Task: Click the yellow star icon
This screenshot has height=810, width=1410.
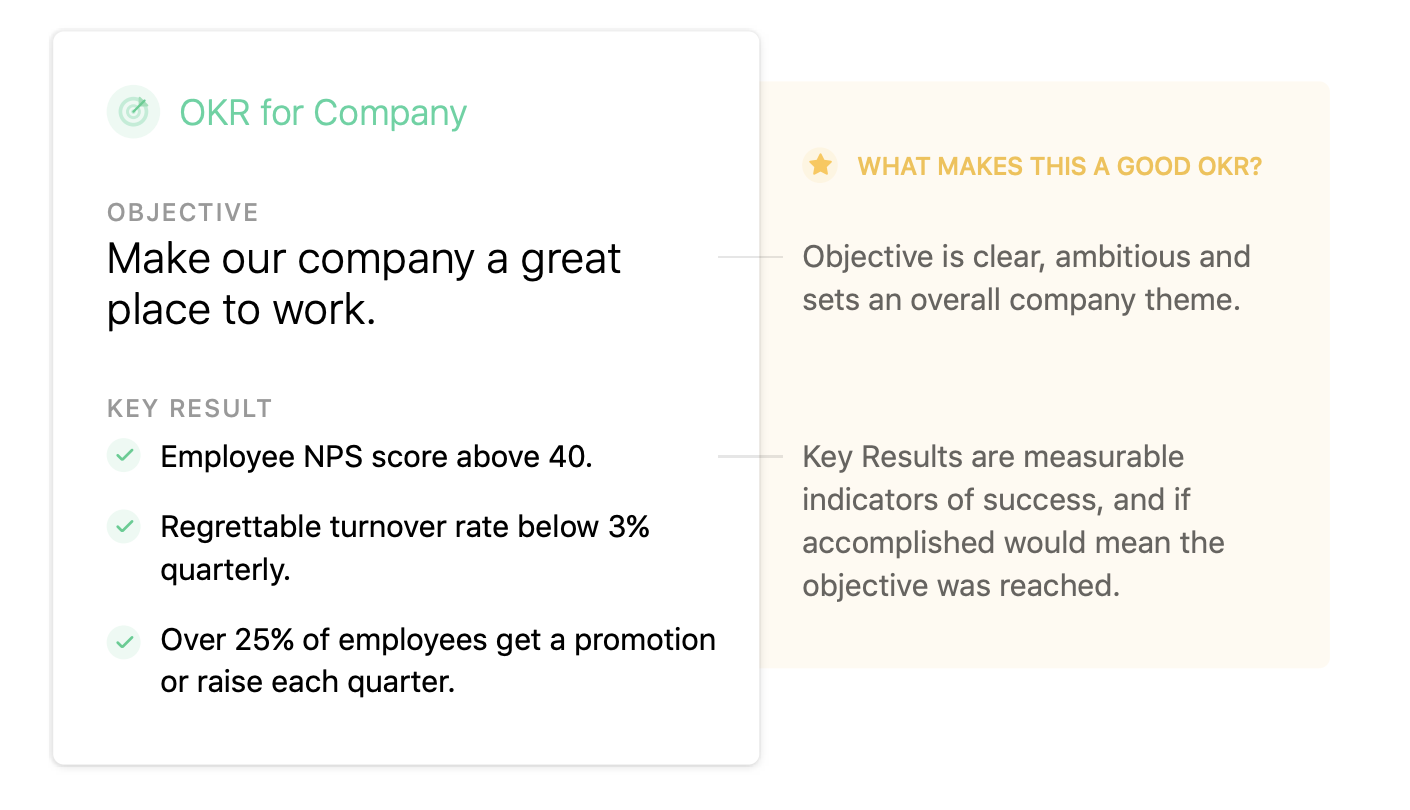Action: coord(820,165)
